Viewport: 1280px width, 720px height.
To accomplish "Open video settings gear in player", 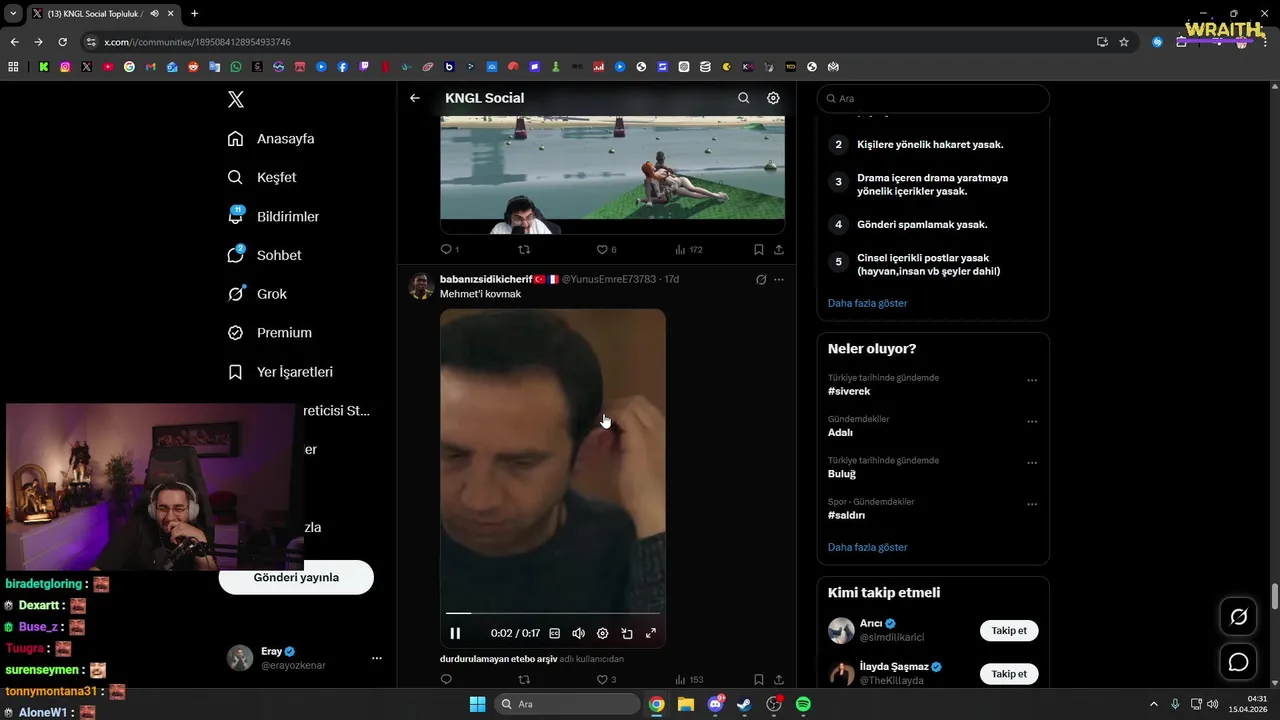I will (x=602, y=633).
